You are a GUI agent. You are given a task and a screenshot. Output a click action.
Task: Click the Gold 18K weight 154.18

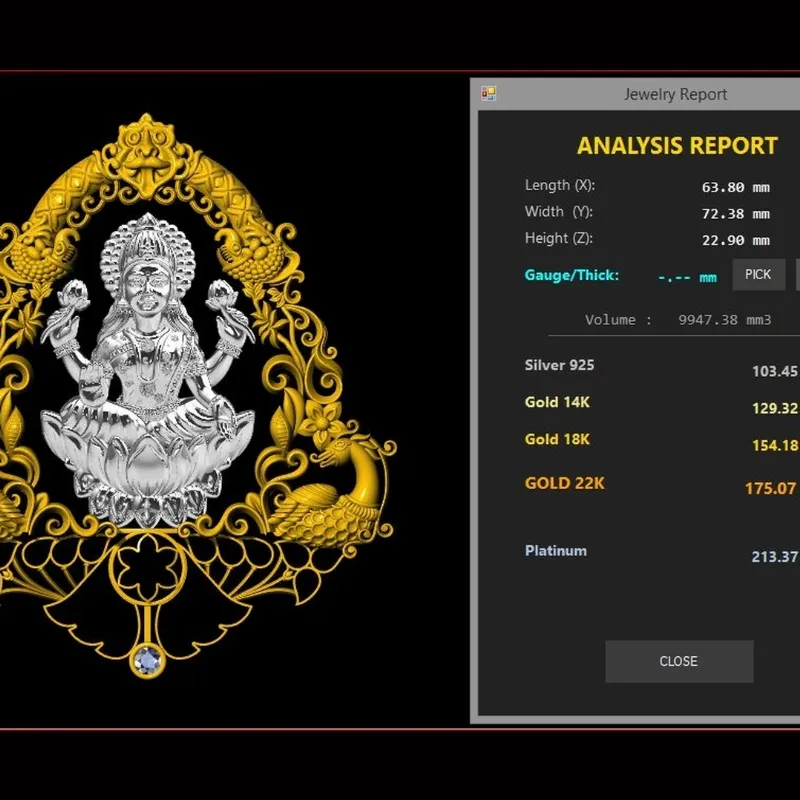point(775,445)
